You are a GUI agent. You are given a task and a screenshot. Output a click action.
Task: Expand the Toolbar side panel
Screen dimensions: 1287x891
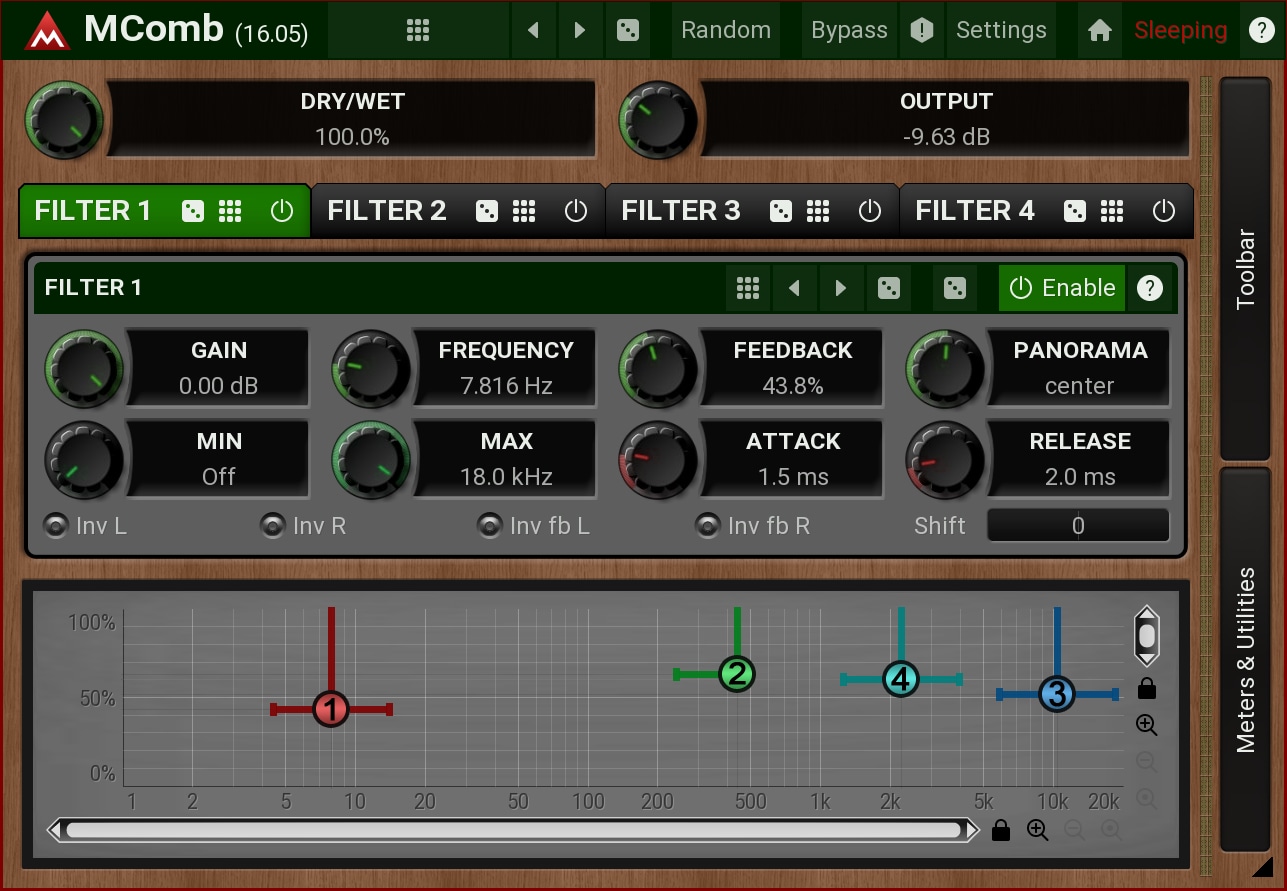(x=1245, y=268)
